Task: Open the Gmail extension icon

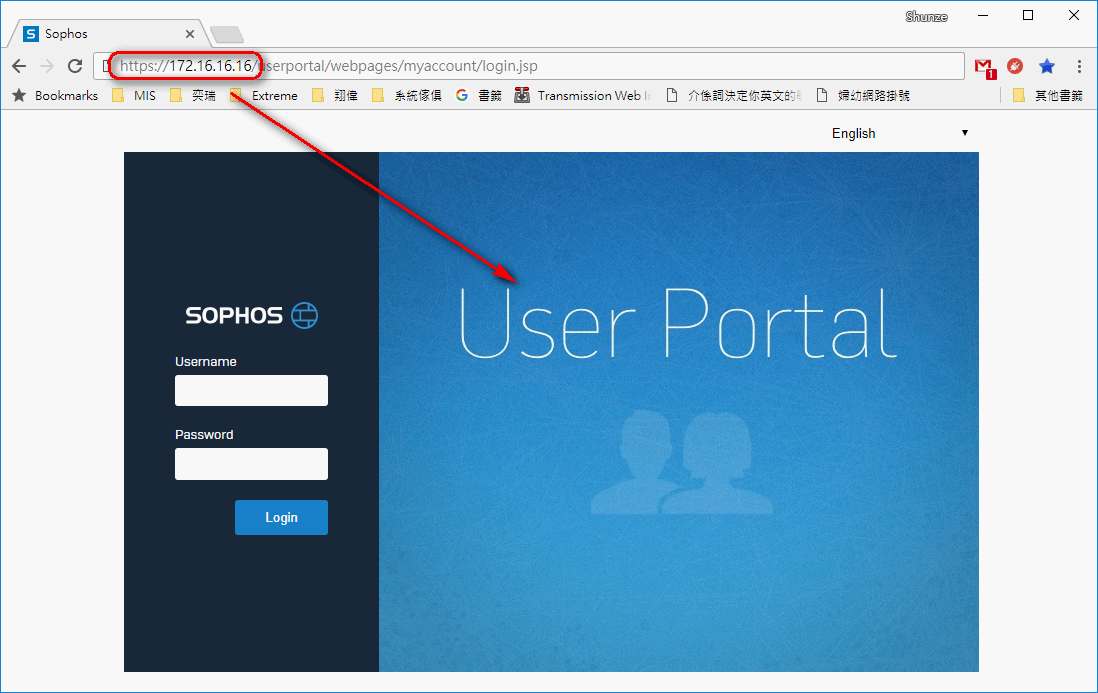Action: coord(985,68)
